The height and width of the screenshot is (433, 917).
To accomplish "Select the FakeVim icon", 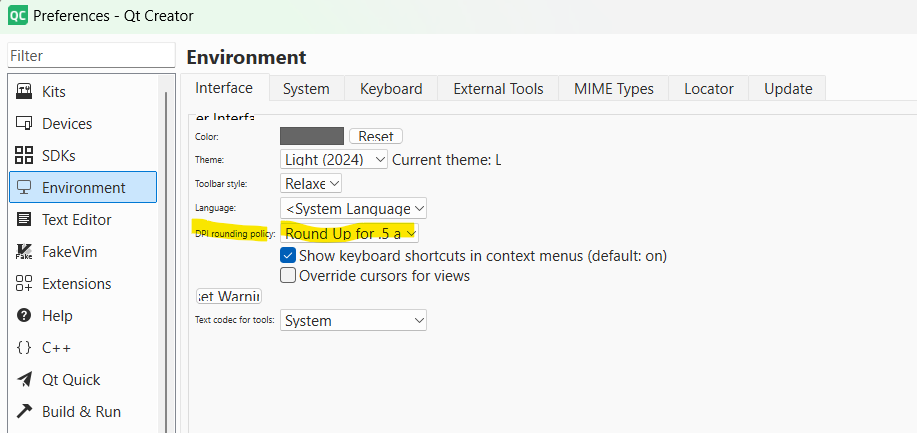I will click(24, 252).
